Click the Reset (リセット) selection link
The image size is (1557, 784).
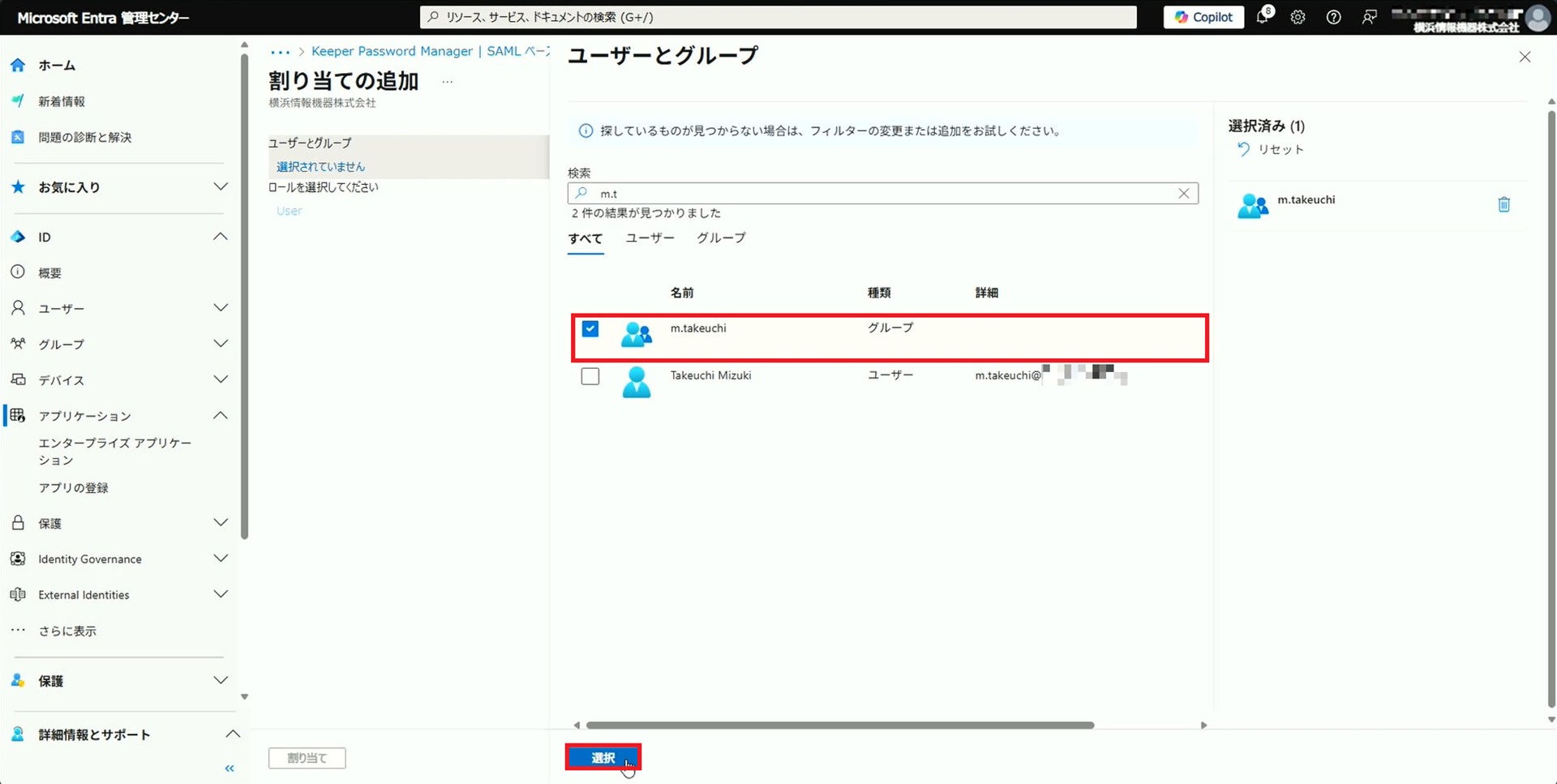tap(1271, 149)
